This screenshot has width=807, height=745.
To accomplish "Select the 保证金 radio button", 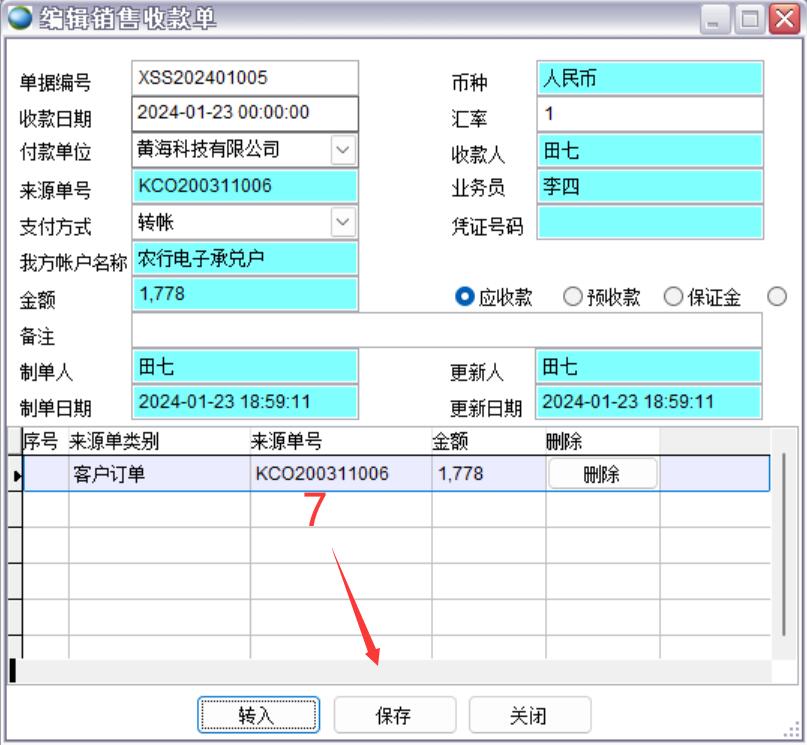I will coord(672,297).
